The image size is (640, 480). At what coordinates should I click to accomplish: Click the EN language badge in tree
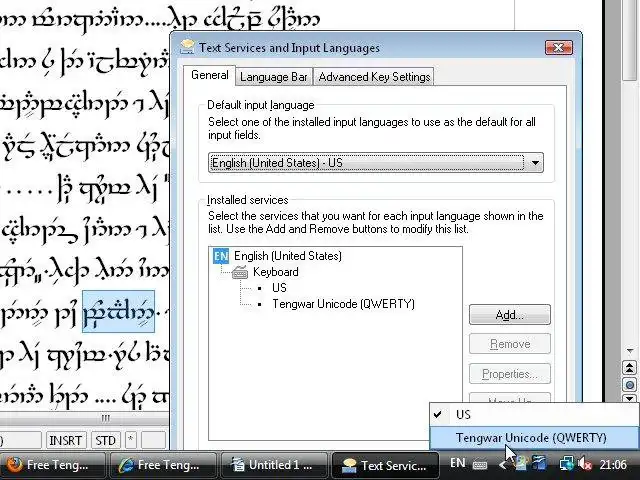pyautogui.click(x=221, y=256)
